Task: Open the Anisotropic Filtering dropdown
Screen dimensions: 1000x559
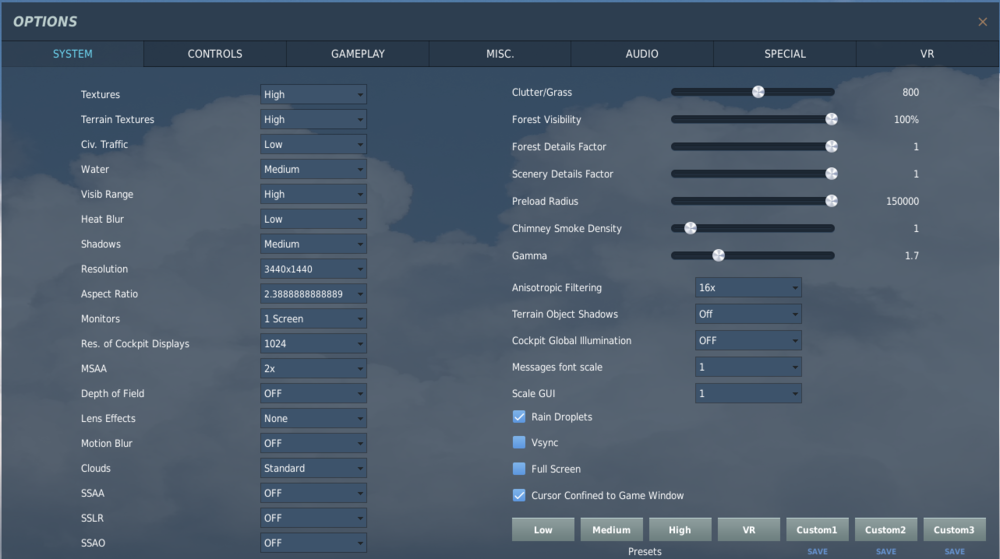Action: [x=748, y=287]
